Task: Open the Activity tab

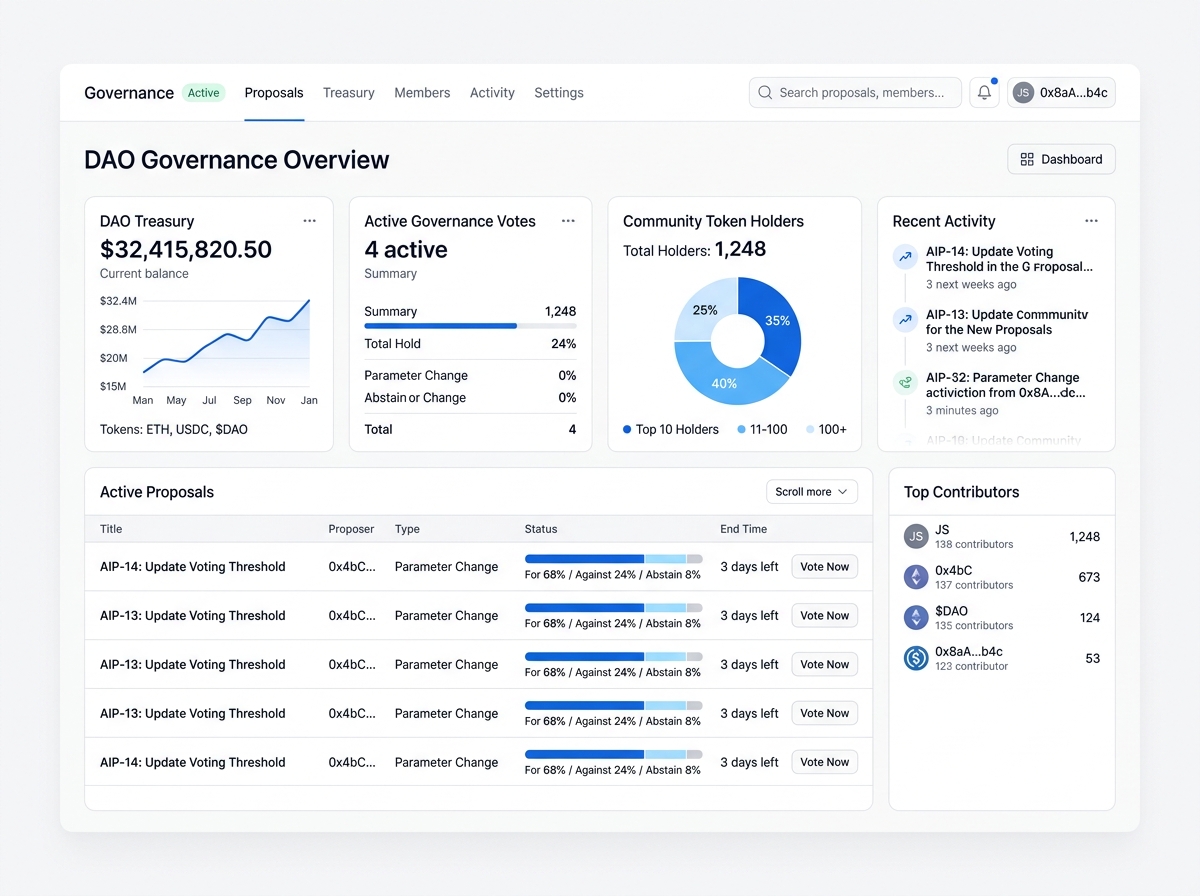Action: pos(492,93)
